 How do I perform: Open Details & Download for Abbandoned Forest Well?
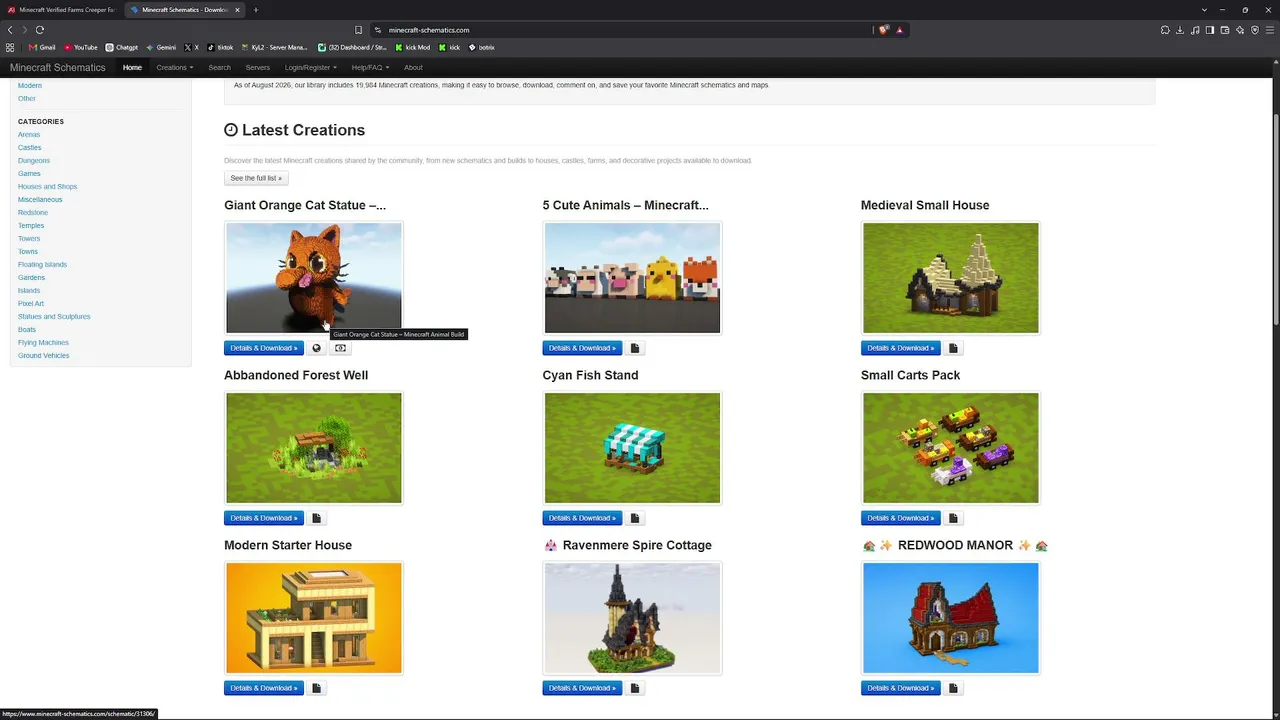click(264, 518)
